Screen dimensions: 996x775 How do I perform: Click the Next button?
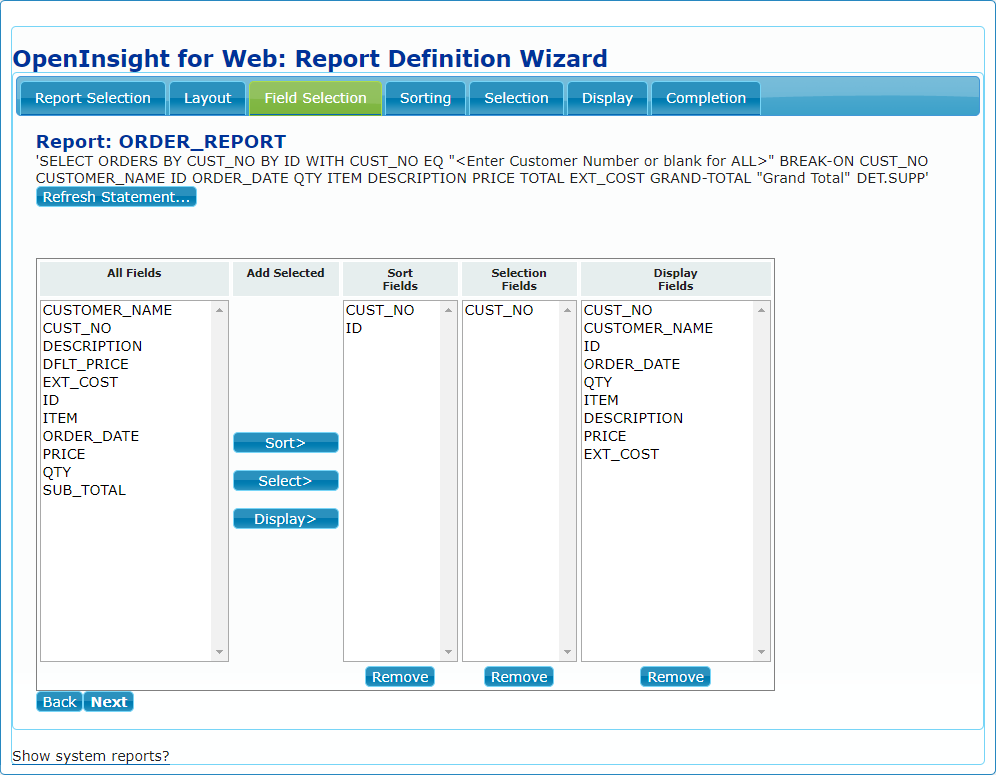point(109,702)
